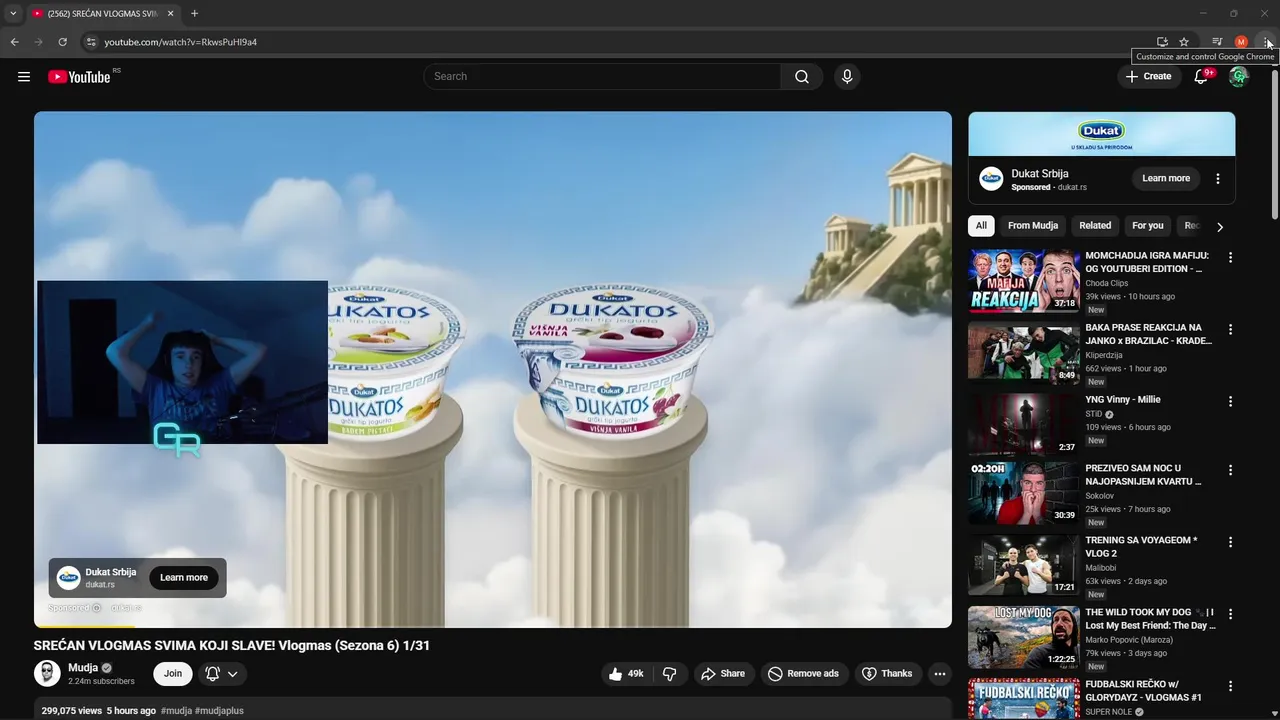Send Thanks to the creator
Viewport: 1280px width, 720px height.
click(x=887, y=674)
